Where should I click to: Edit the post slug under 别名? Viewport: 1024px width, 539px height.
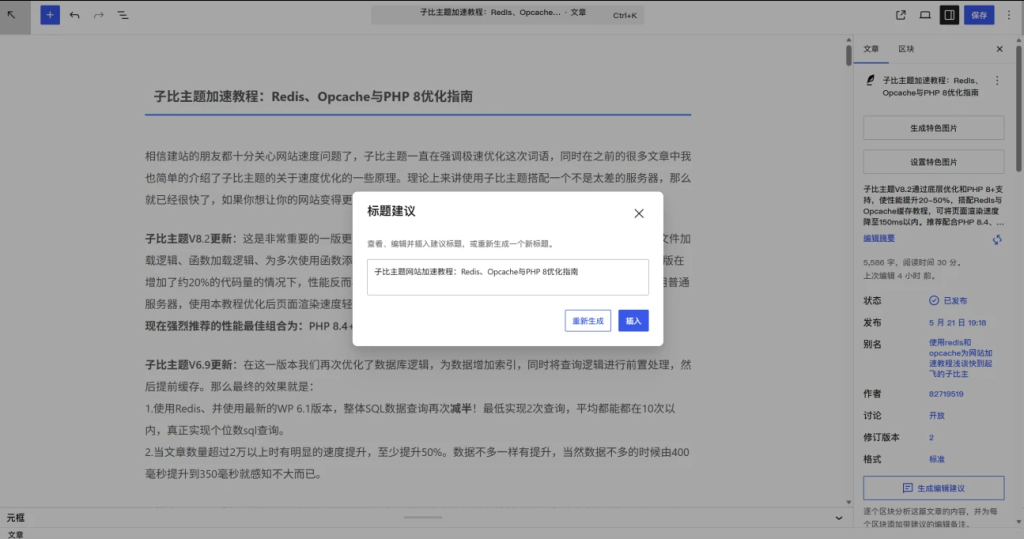(961, 358)
